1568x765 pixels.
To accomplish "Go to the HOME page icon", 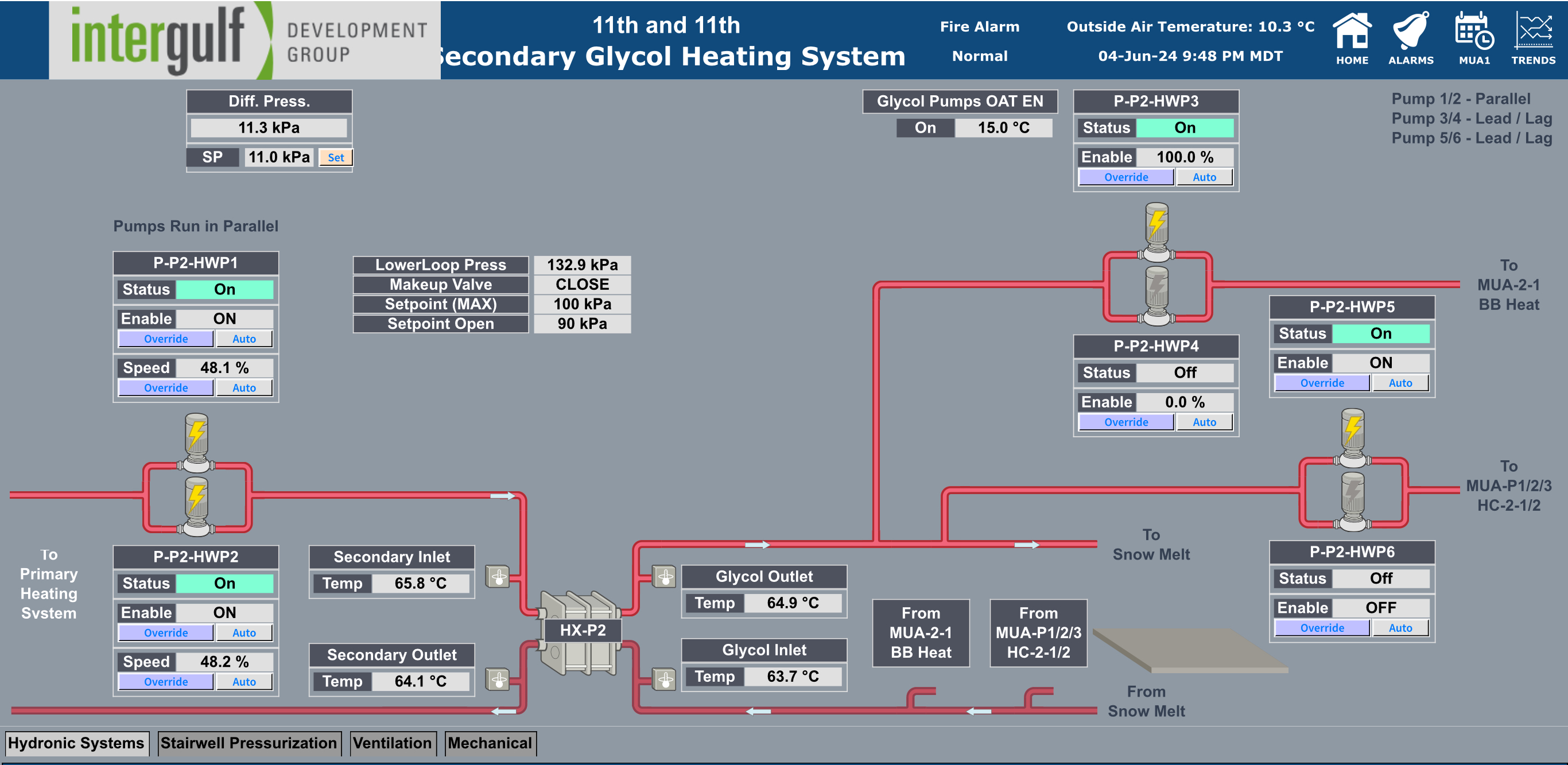I will [x=1352, y=38].
